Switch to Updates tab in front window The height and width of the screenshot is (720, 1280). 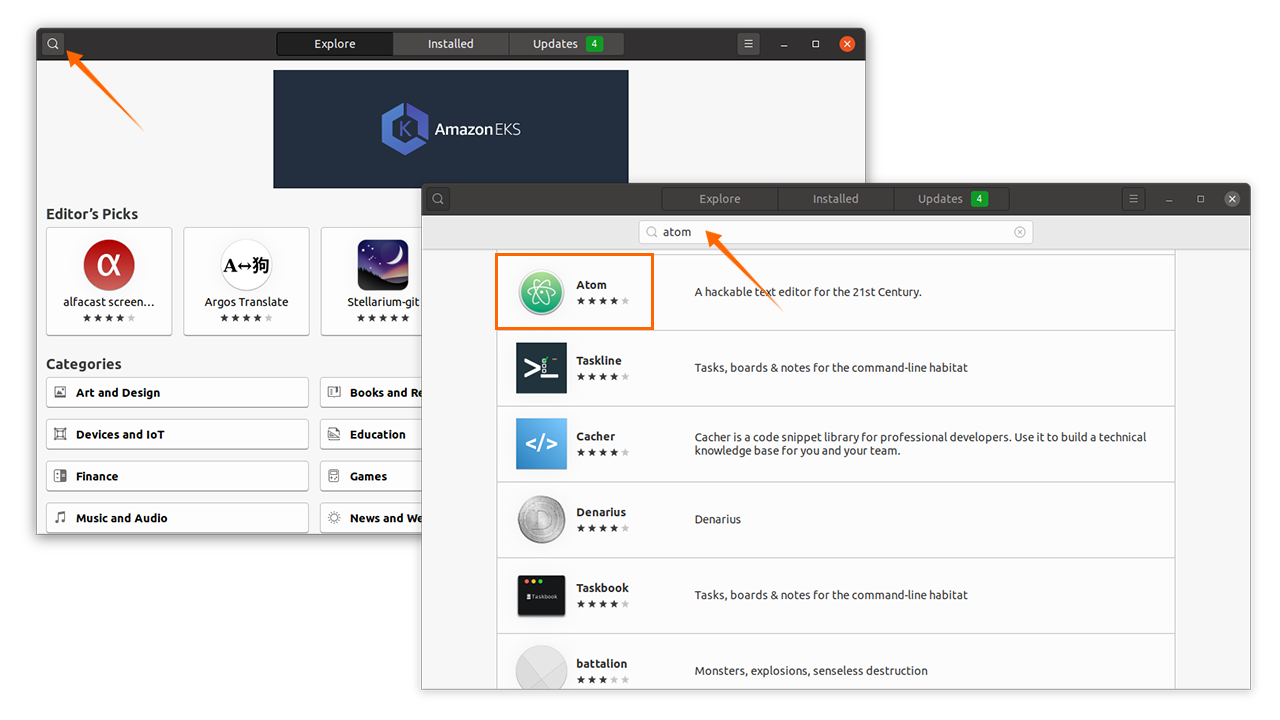pyautogui.click(x=952, y=199)
